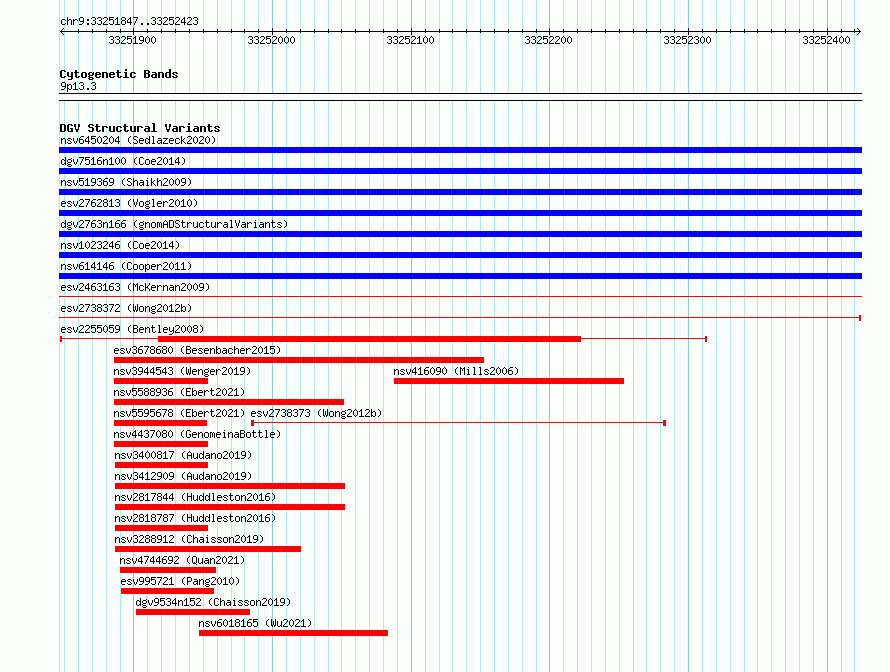Click the nsv3400817 (Audano2019) label

tap(183, 455)
